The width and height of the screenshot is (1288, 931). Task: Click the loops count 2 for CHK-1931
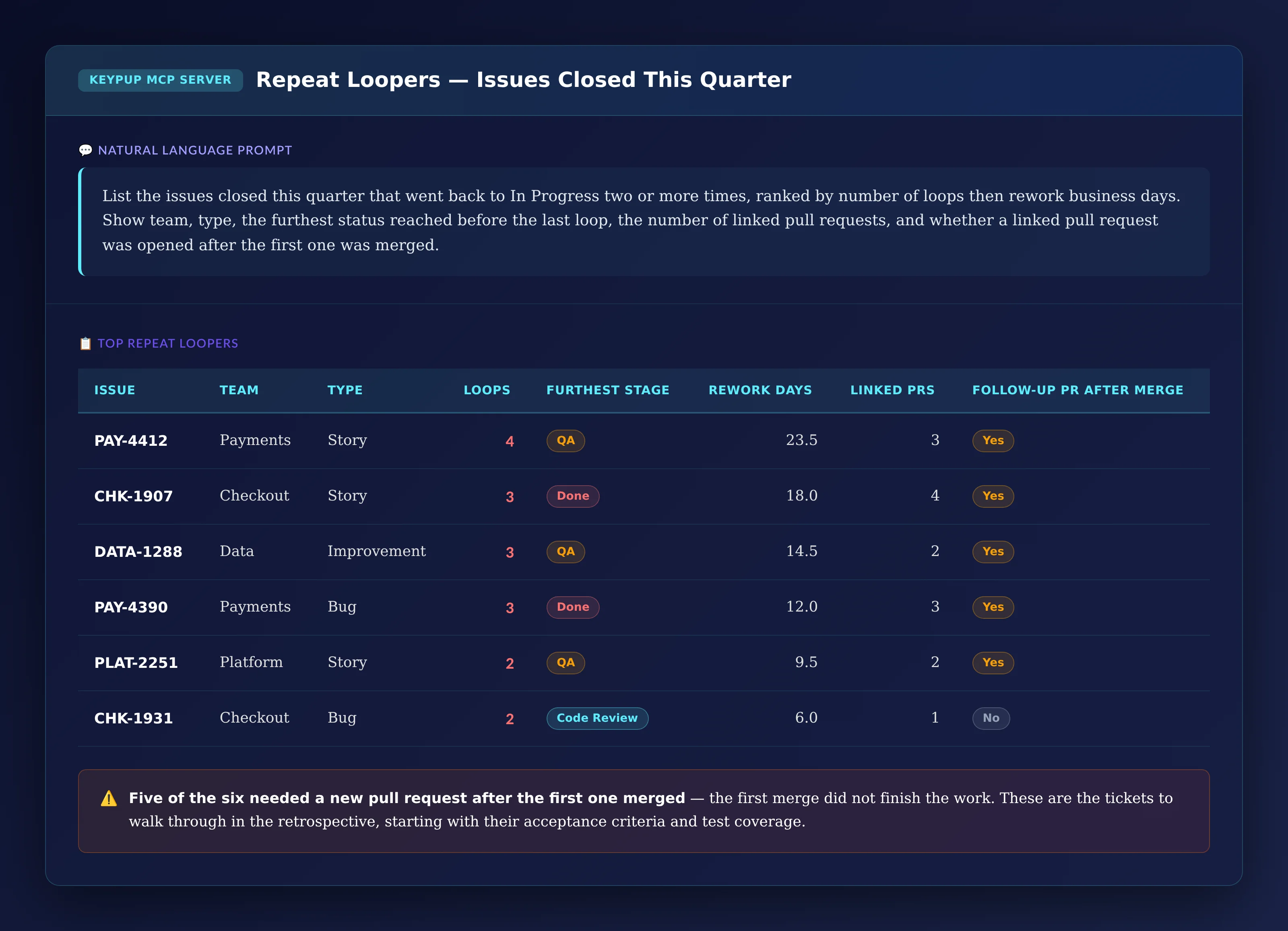[x=510, y=719]
